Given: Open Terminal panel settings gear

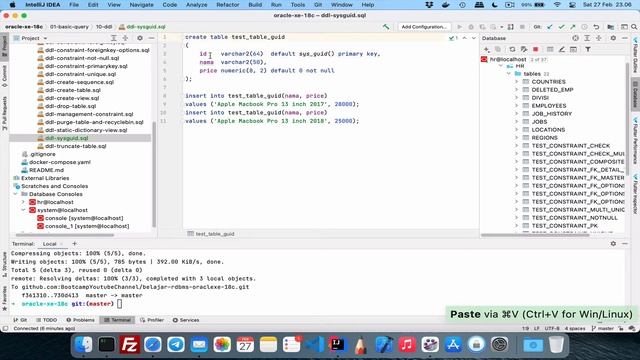Looking at the screenshot, I should pos(613,244).
